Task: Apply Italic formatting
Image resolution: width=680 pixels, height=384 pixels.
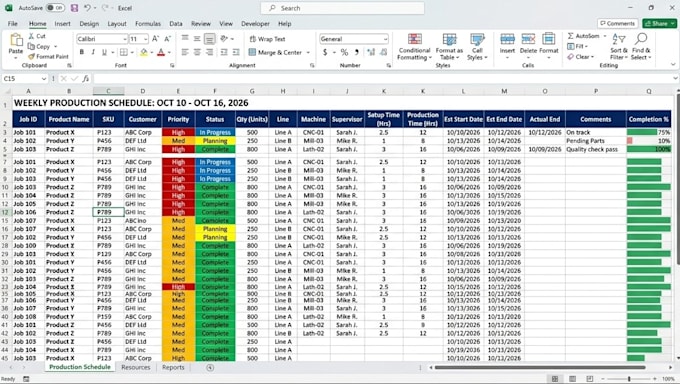Action: coord(93,52)
